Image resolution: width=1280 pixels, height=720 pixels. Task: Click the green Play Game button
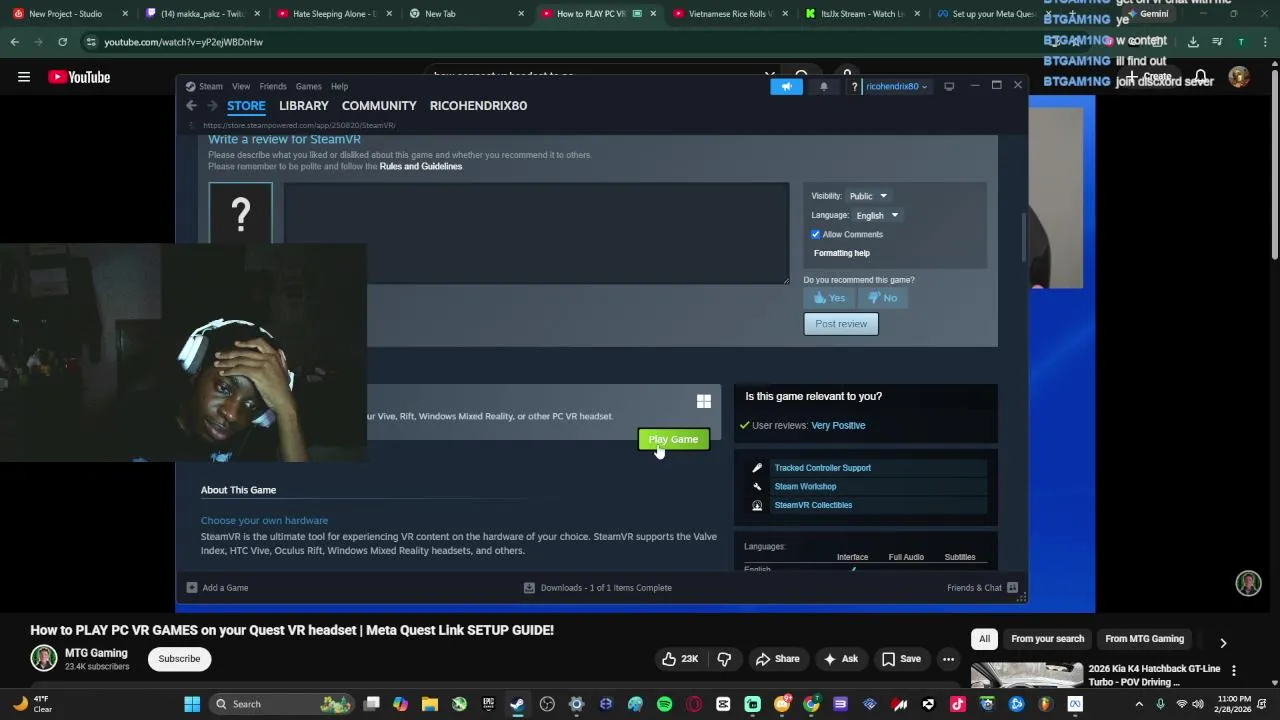coord(673,439)
